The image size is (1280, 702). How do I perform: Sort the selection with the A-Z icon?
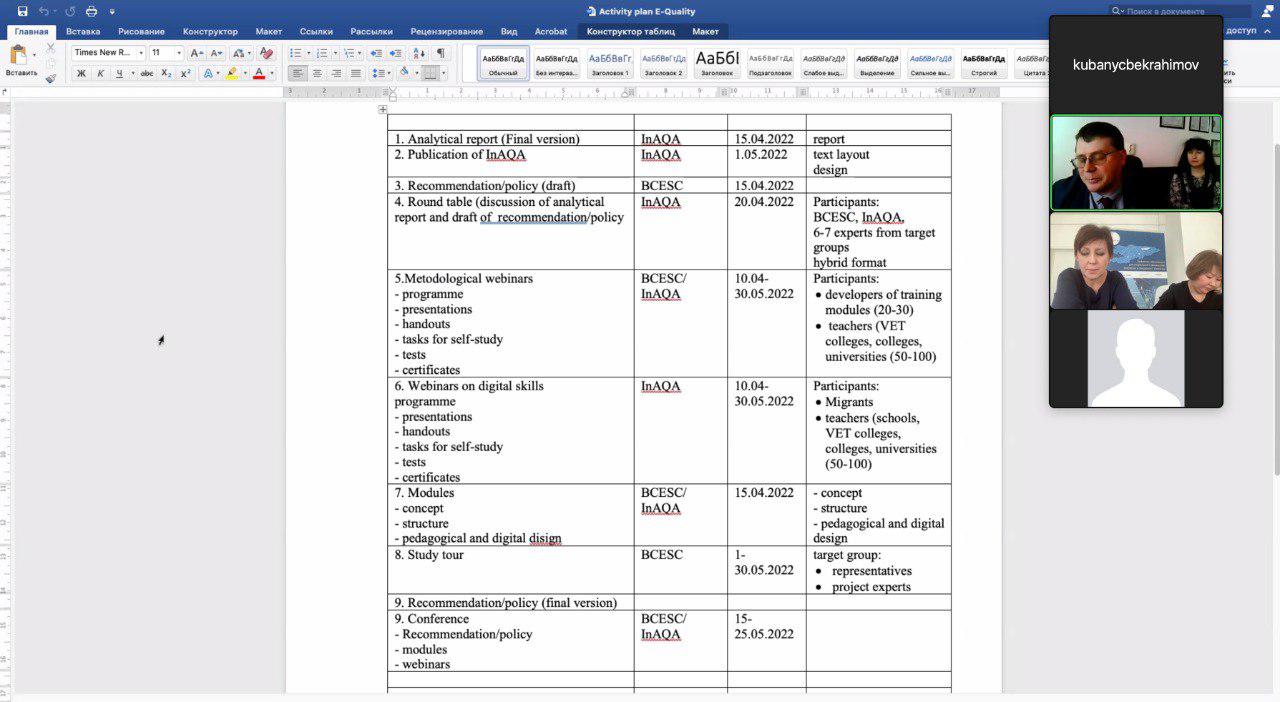(419, 53)
